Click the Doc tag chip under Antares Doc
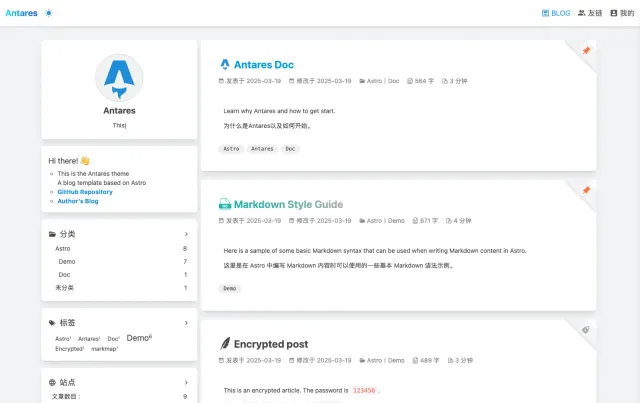This screenshot has height=403, width=640. click(x=290, y=149)
